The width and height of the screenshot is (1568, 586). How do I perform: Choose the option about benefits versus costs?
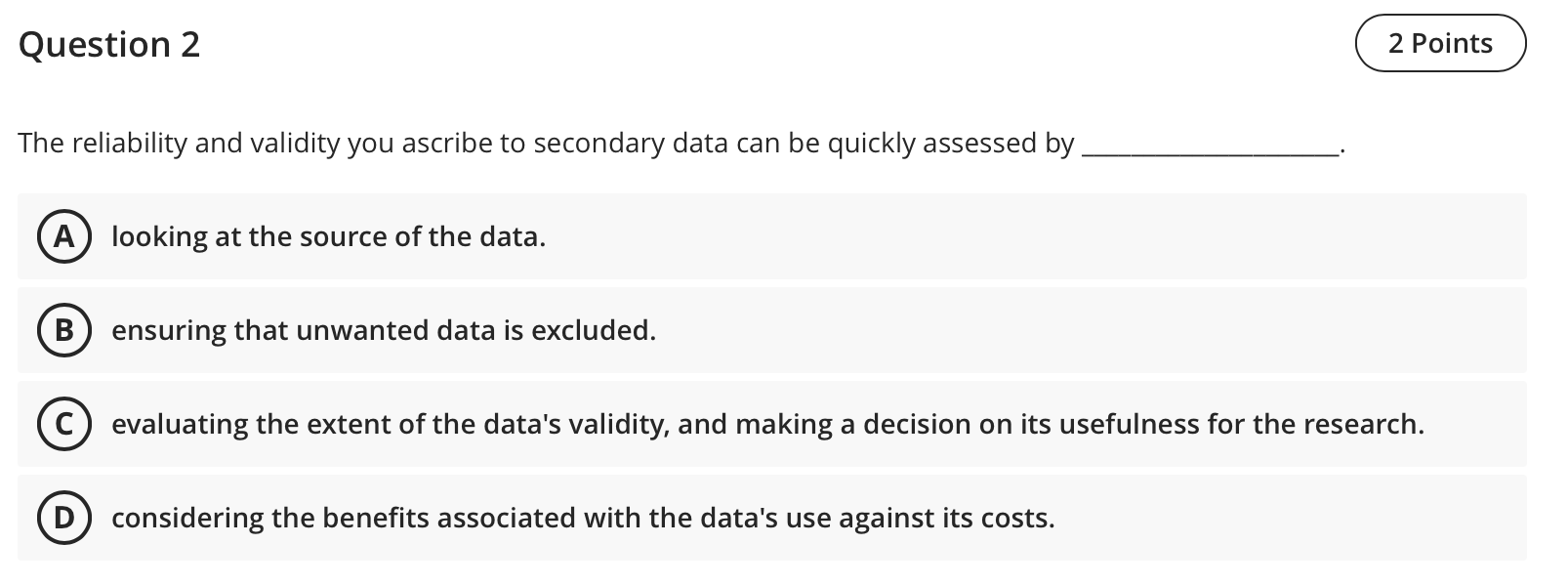[x=583, y=518]
